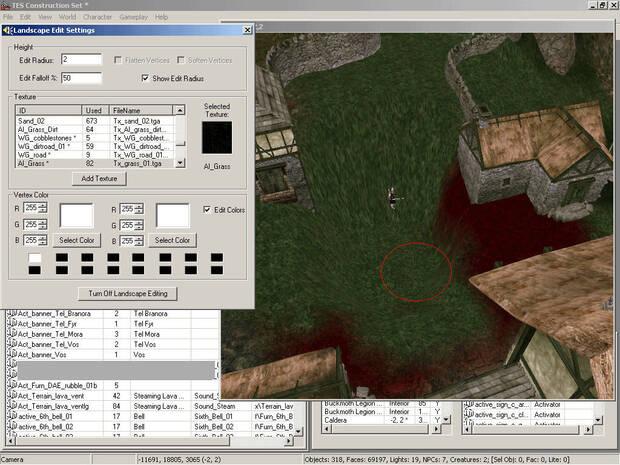Click the icon beside Act_Terrain_lava_vent
This screenshot has height=465, width=620.
pyautogui.click(x=11, y=396)
